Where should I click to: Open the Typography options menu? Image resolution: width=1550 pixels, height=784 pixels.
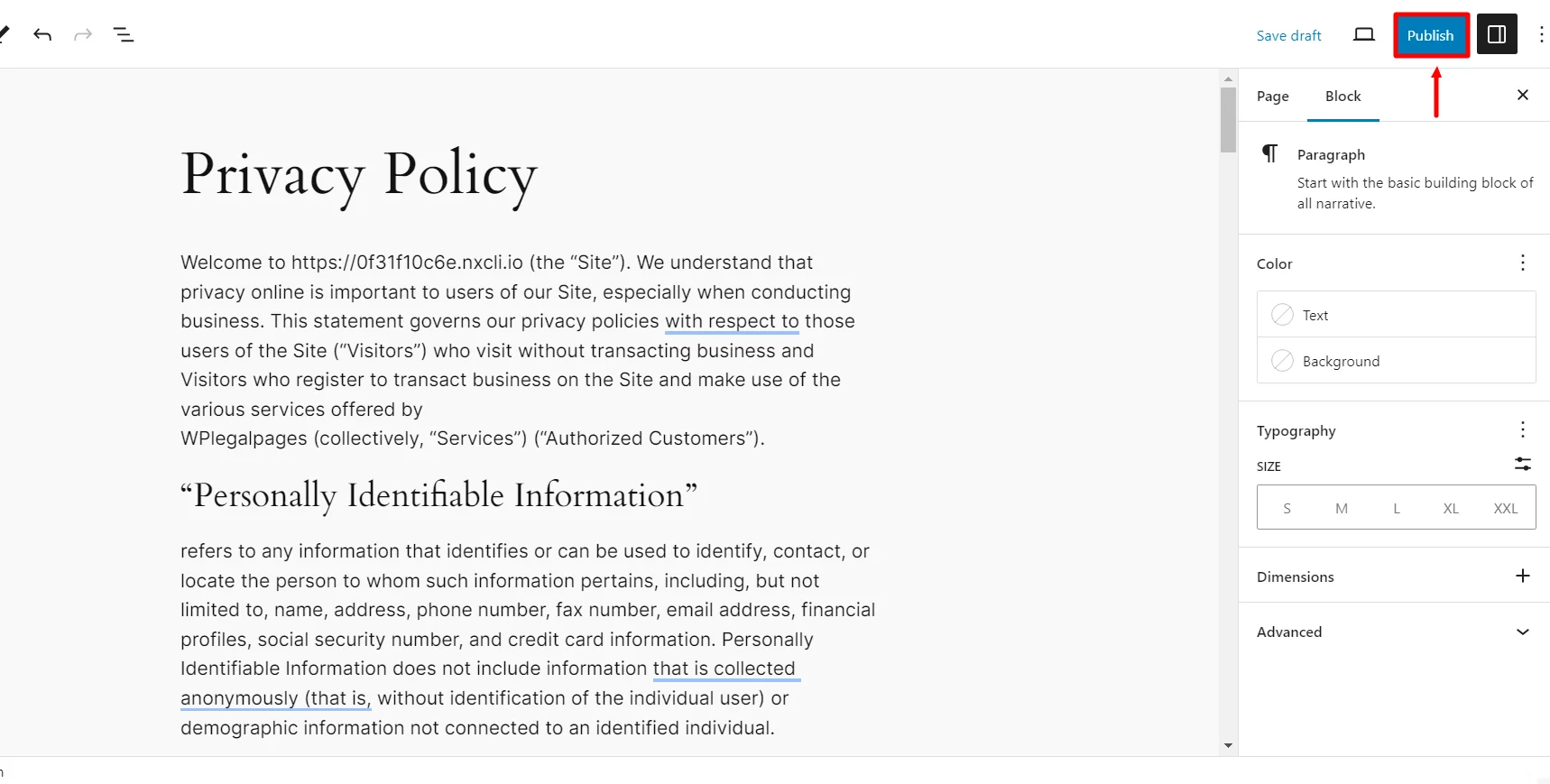tap(1523, 429)
